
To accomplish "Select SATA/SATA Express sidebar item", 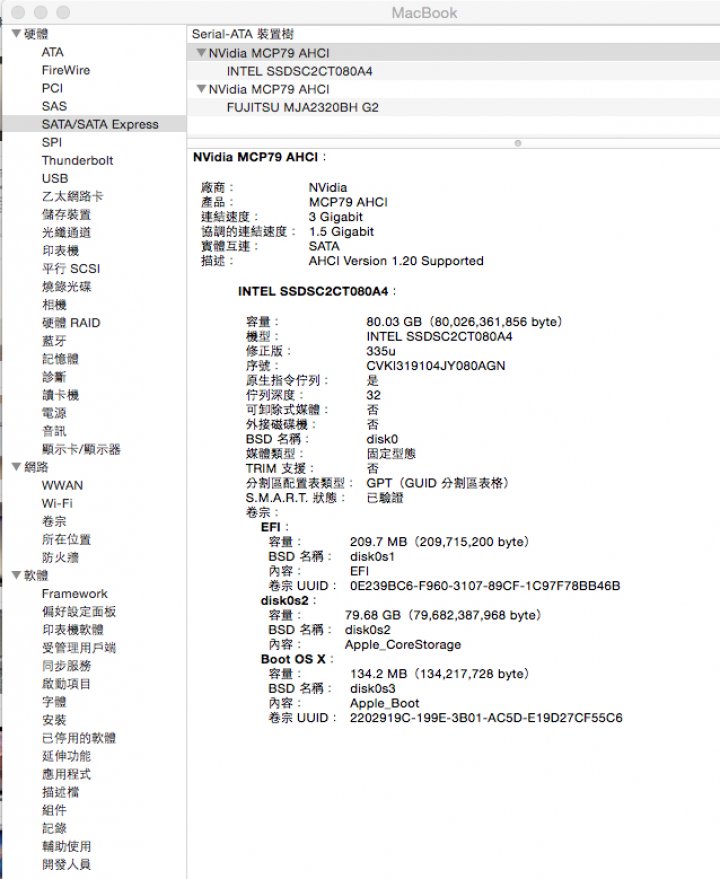I will [94, 124].
